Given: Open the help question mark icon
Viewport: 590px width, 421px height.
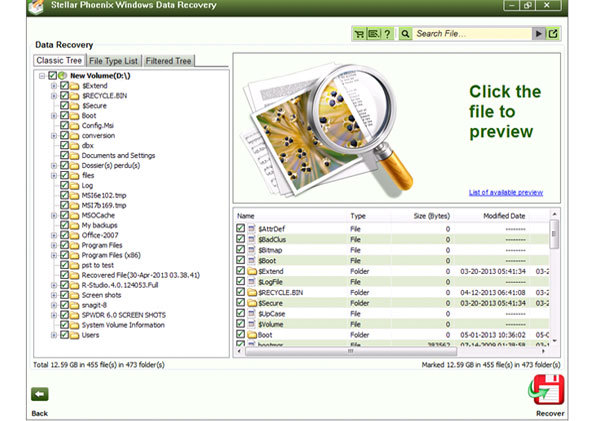Looking at the screenshot, I should pos(387,34).
